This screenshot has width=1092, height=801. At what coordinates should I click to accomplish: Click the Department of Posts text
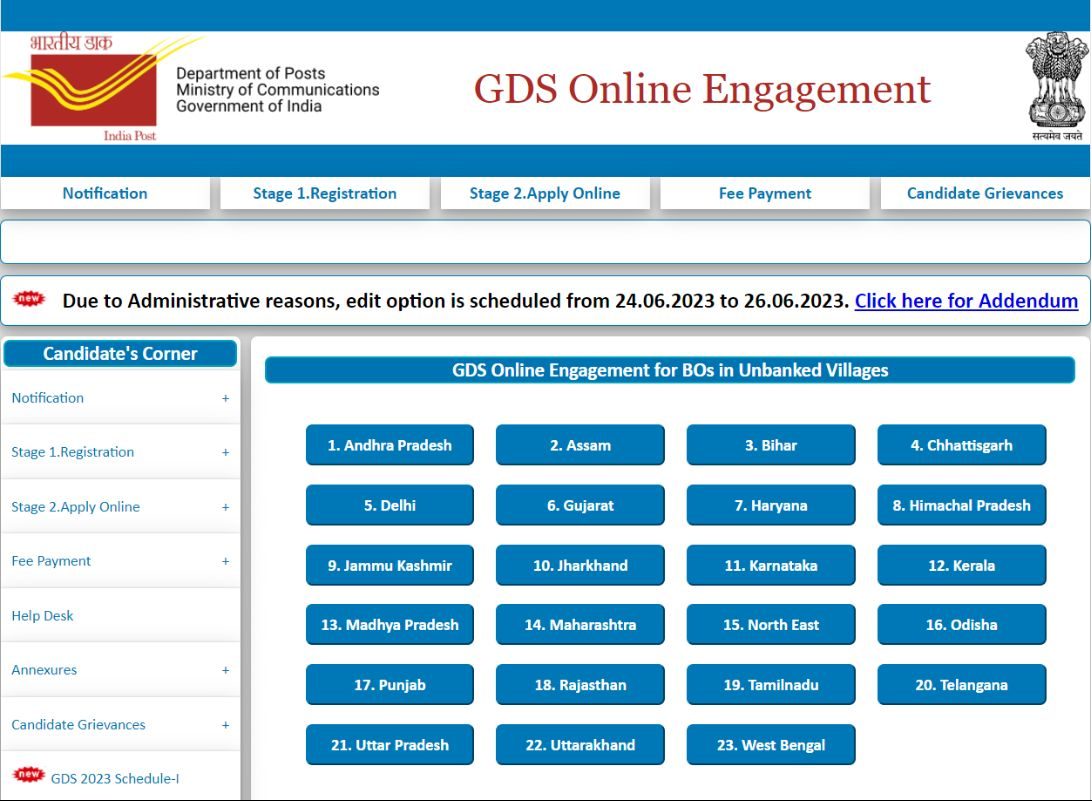tap(250, 73)
